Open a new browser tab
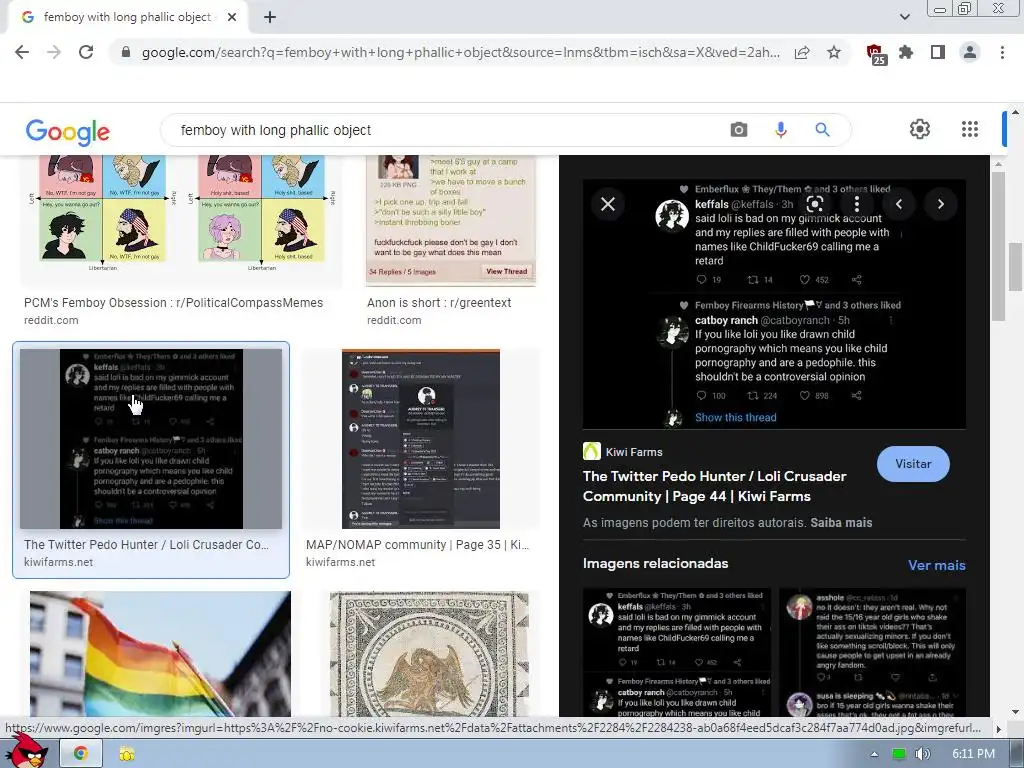This screenshot has width=1024, height=768. point(270,17)
